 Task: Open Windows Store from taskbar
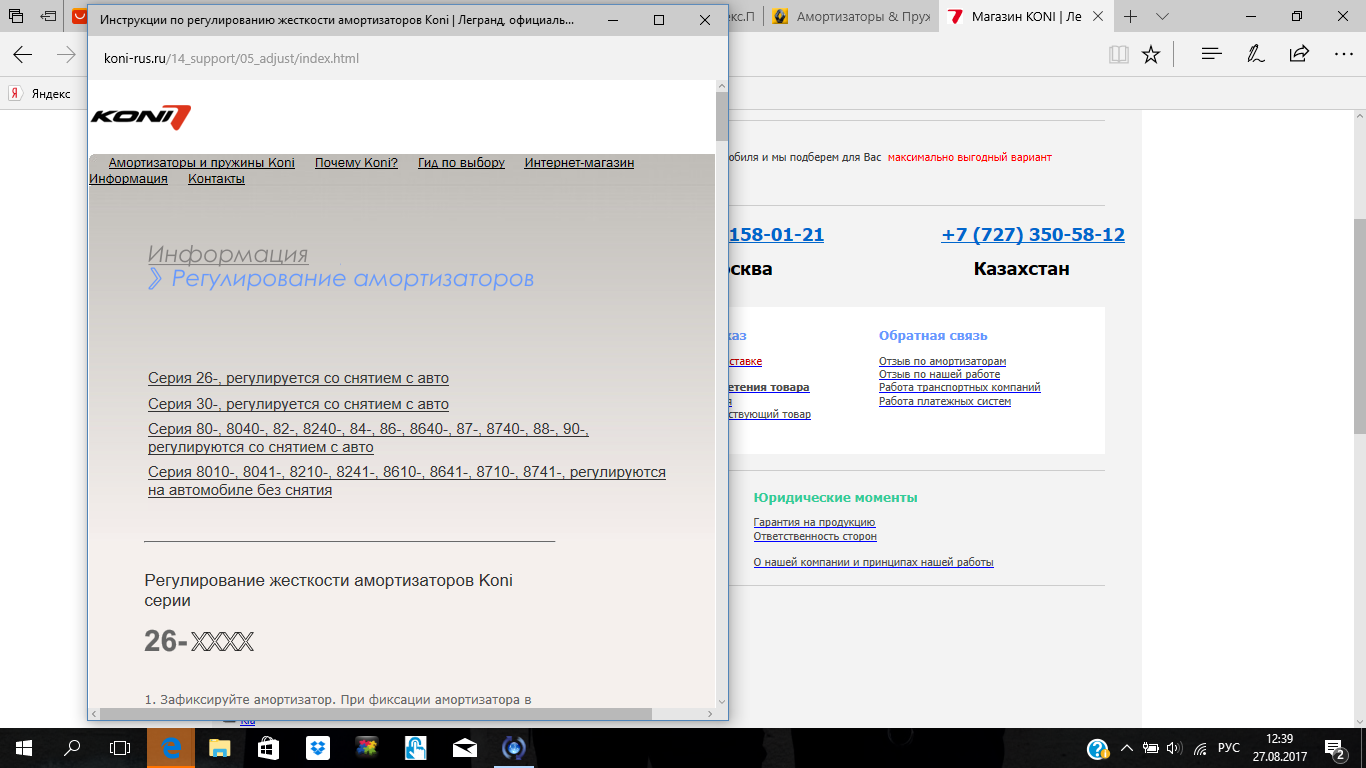269,747
